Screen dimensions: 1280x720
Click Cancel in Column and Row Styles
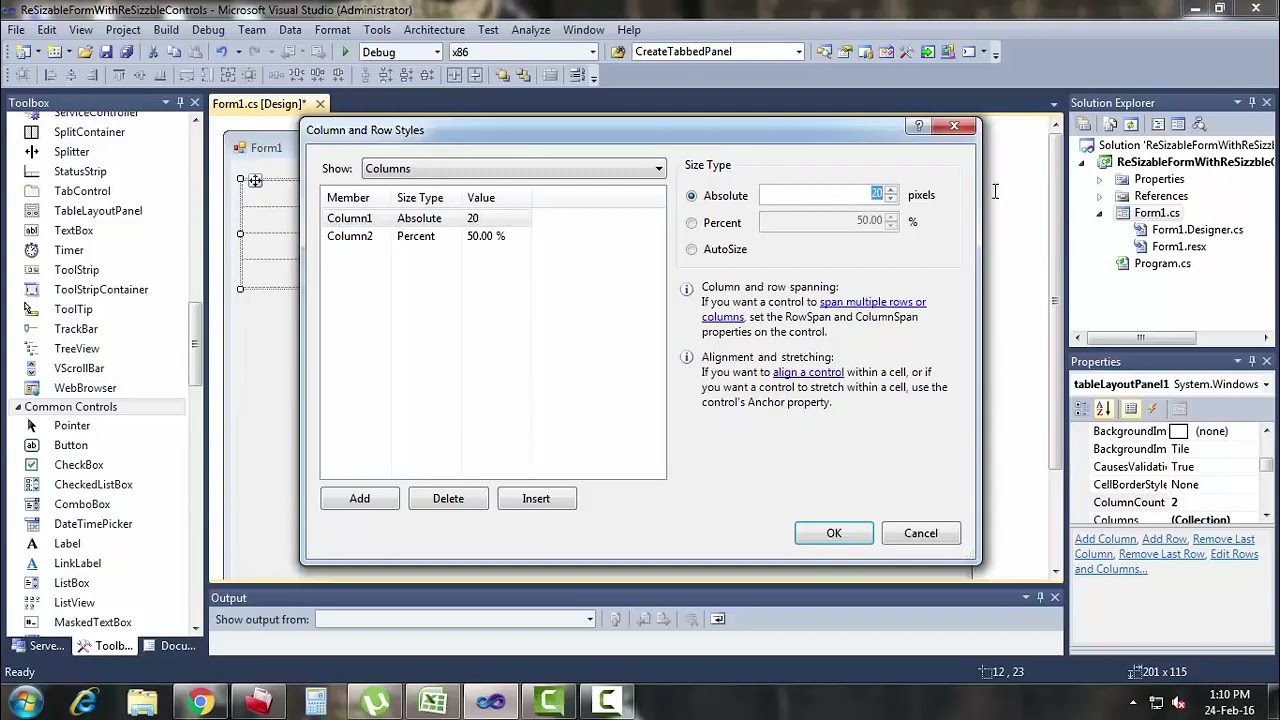click(x=921, y=533)
